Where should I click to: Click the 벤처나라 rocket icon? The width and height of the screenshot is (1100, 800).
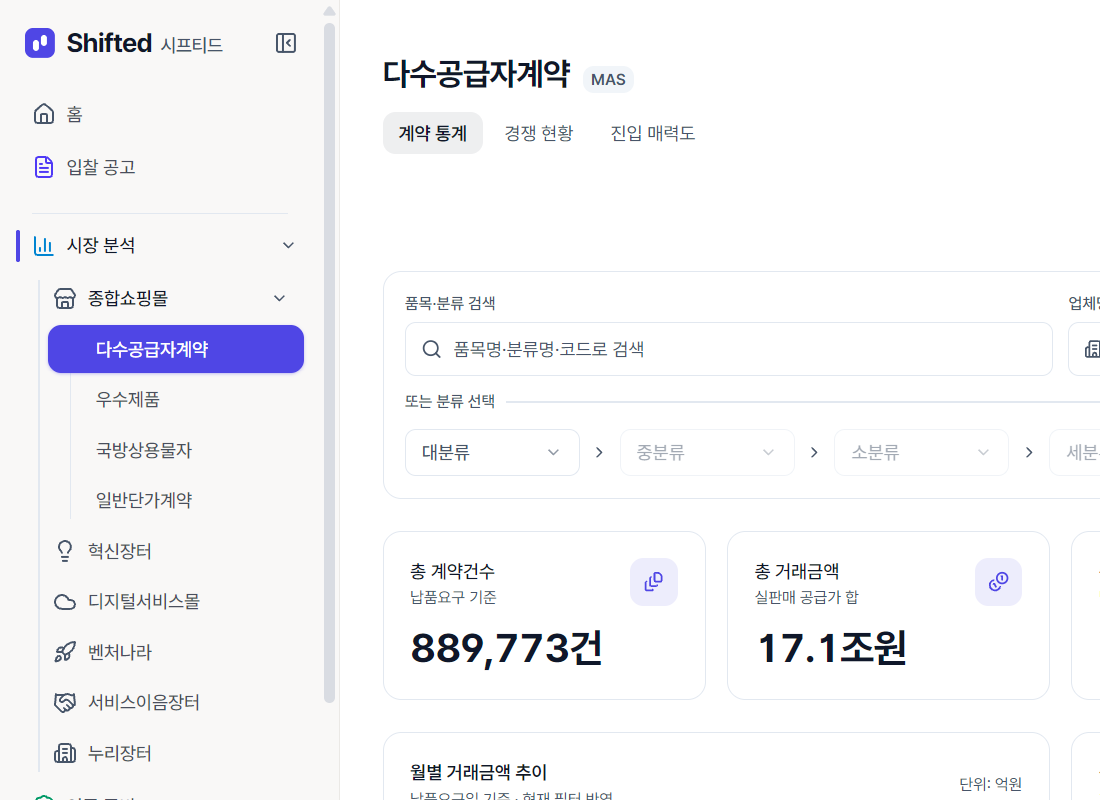[65, 652]
